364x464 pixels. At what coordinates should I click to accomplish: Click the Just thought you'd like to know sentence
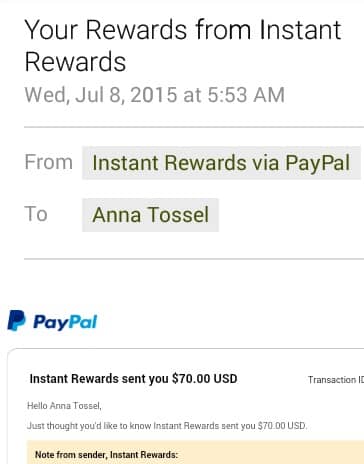[x=167, y=426]
